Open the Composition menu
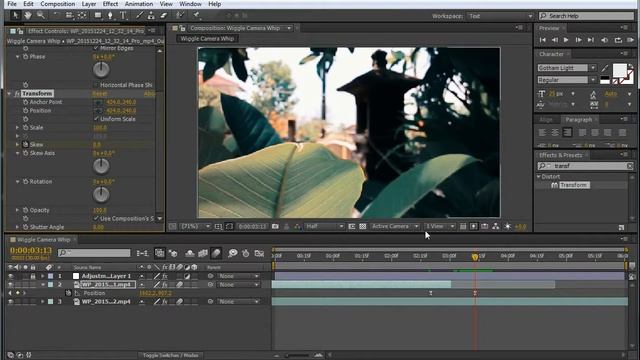Image resolution: width=640 pixels, height=360 pixels. (x=58, y=4)
